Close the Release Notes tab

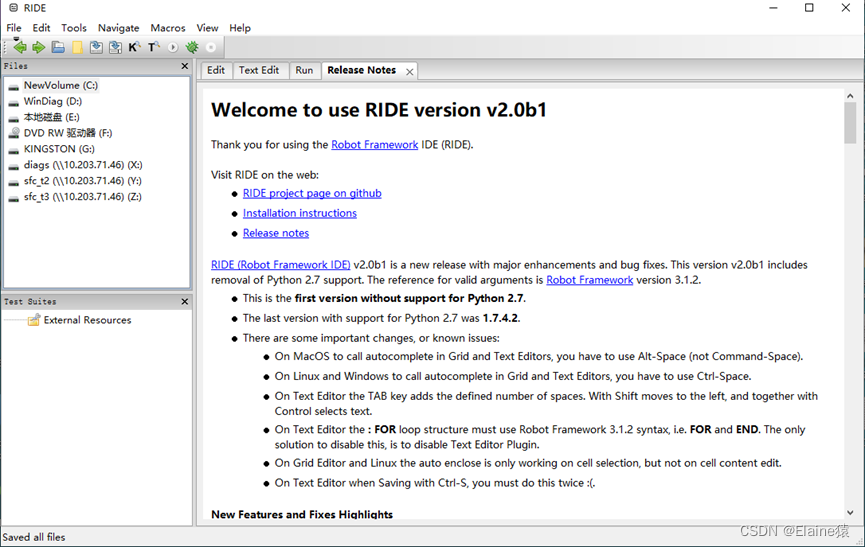click(x=409, y=72)
